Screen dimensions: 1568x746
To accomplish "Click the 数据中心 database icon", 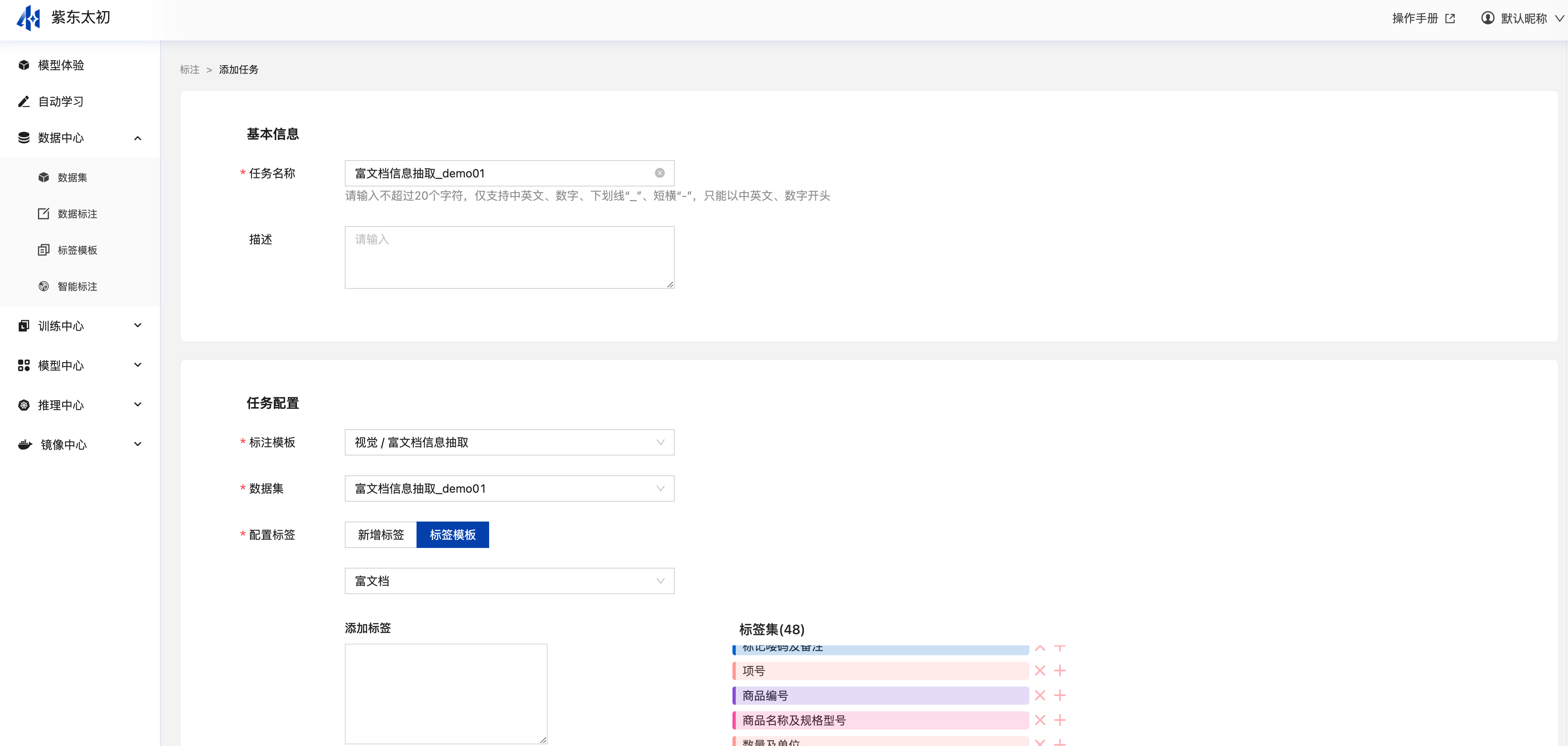I will point(24,138).
